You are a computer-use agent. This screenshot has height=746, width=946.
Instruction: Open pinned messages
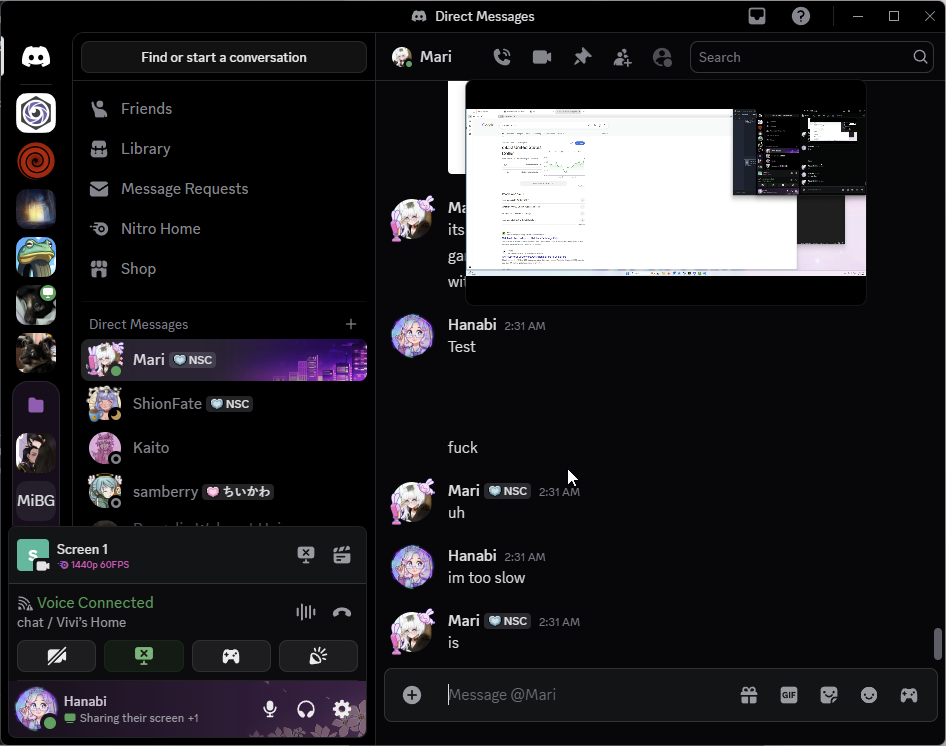pyautogui.click(x=582, y=57)
